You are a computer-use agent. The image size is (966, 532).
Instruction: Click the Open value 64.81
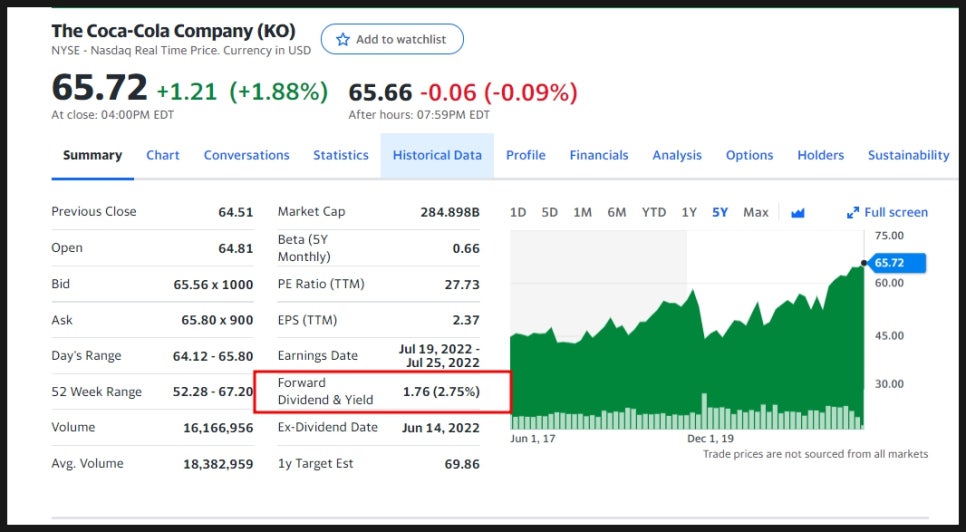point(235,248)
